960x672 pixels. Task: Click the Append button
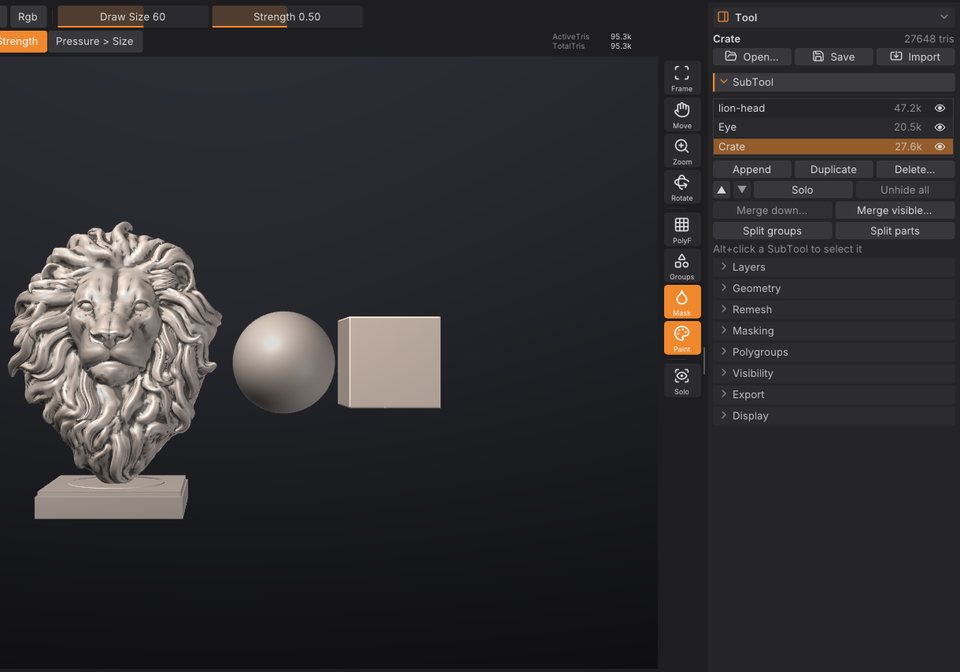752,170
